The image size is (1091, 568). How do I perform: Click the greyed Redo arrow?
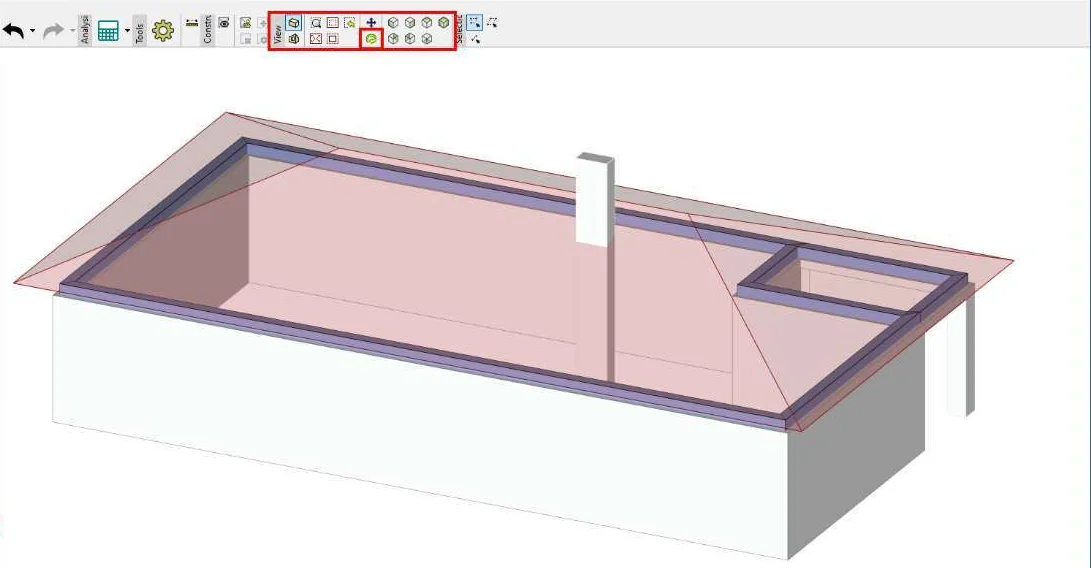click(53, 31)
